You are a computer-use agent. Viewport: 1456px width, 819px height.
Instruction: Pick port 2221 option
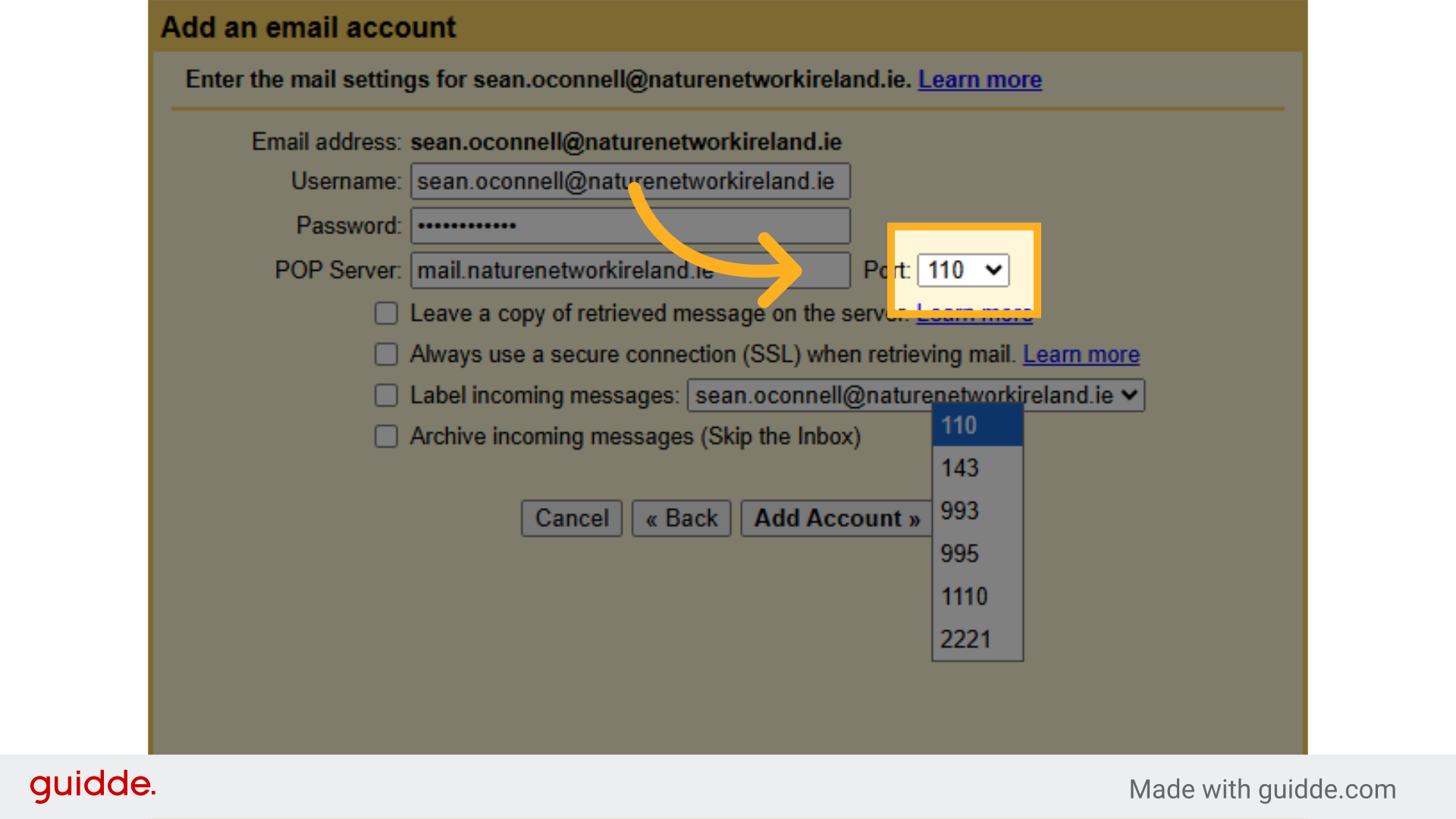coord(977,639)
